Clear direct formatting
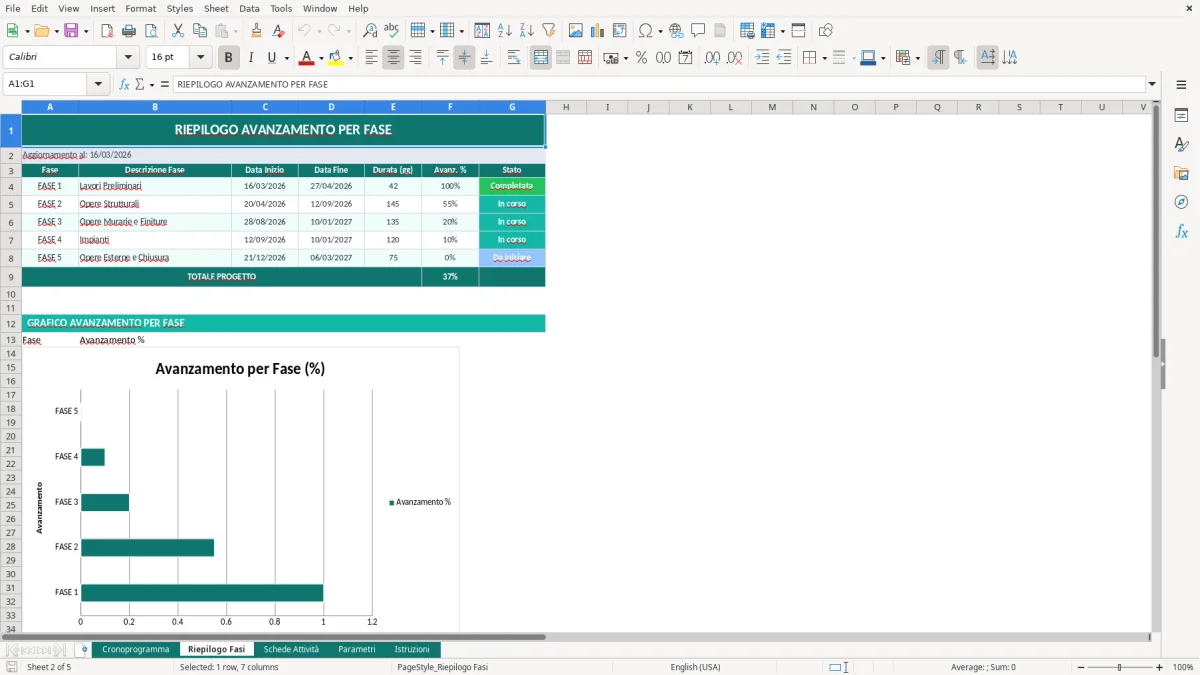The image size is (1200, 675). click(279, 31)
